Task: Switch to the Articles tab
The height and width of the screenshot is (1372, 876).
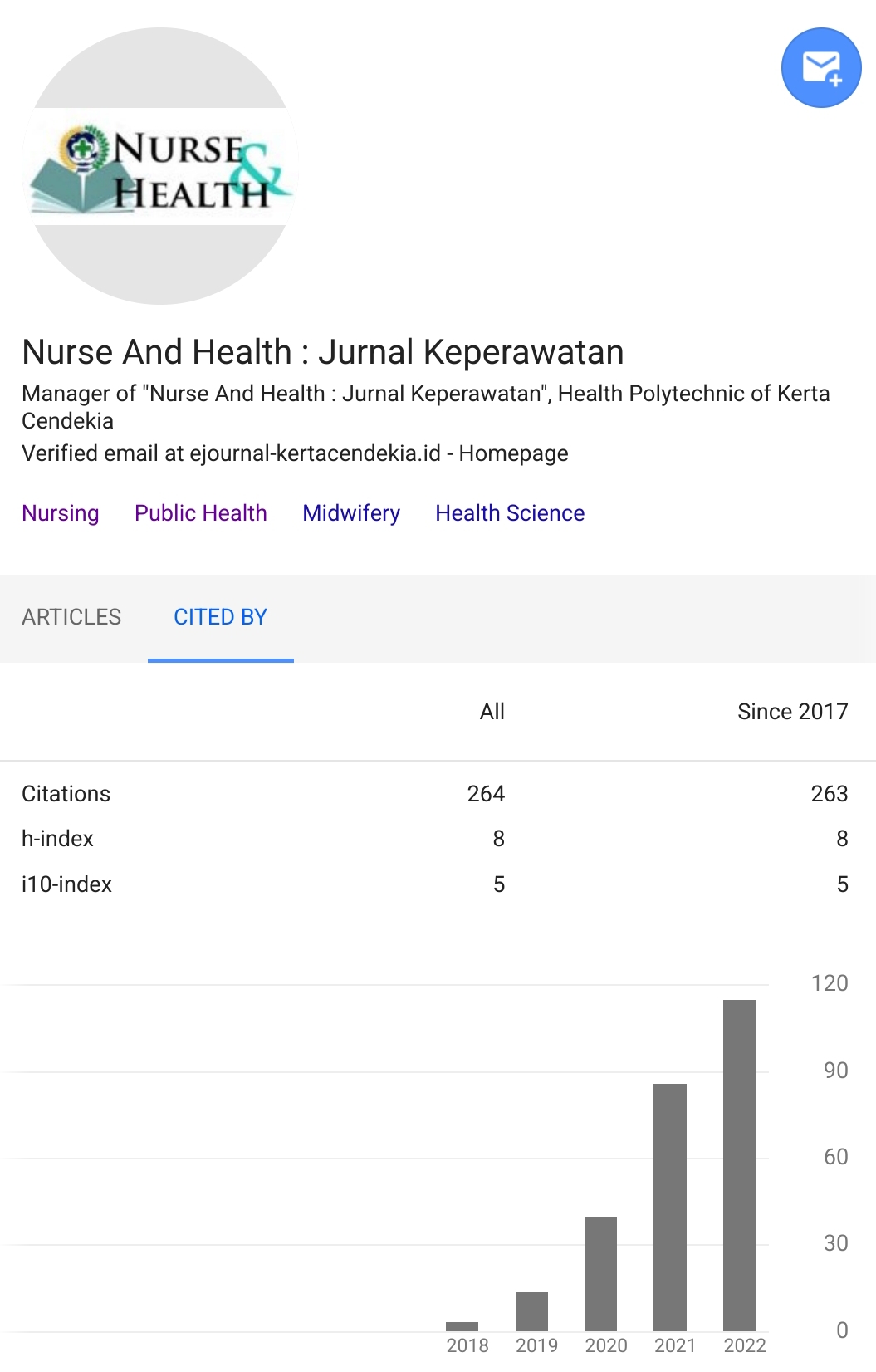Action: pos(71,617)
